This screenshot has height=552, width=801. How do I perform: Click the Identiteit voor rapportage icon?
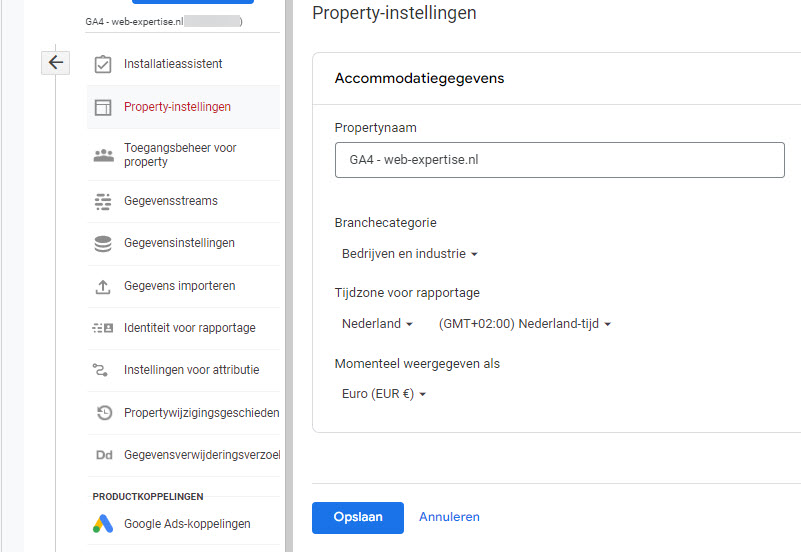[103, 328]
